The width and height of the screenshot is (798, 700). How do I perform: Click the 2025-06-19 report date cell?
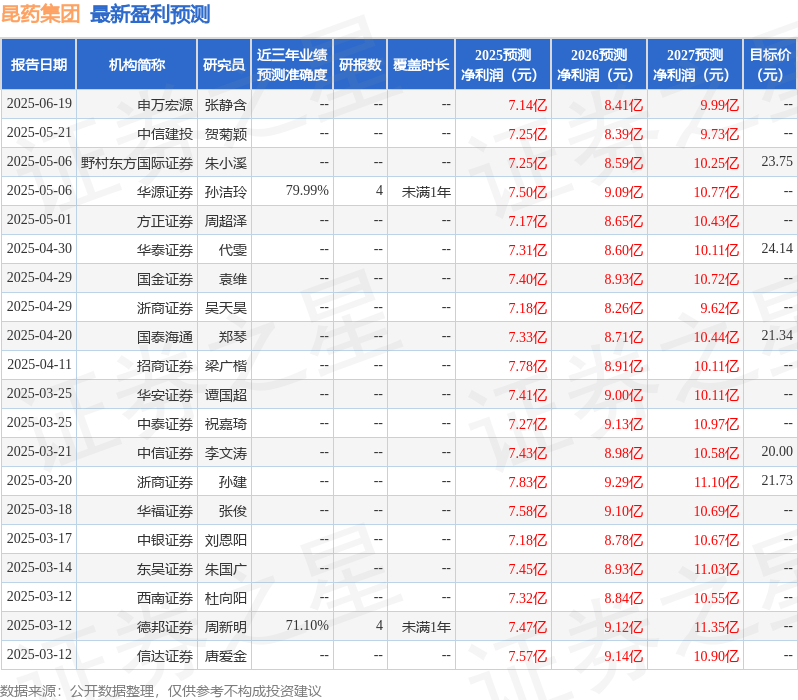(x=39, y=104)
